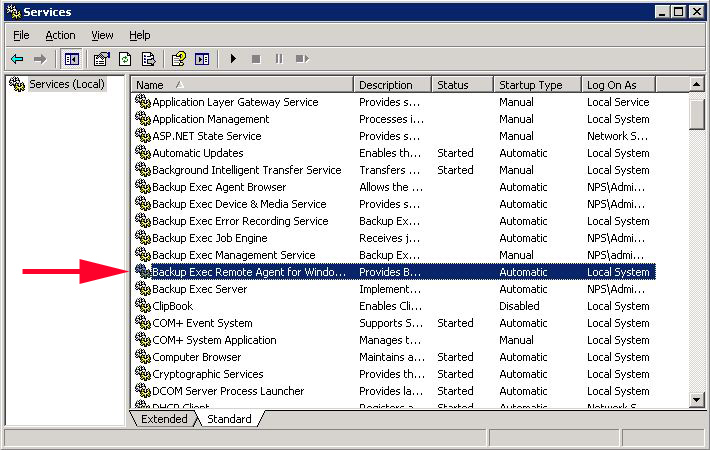This screenshot has width=710, height=450.
Task: Click the gear icon for Computer Browser
Action: point(143,356)
